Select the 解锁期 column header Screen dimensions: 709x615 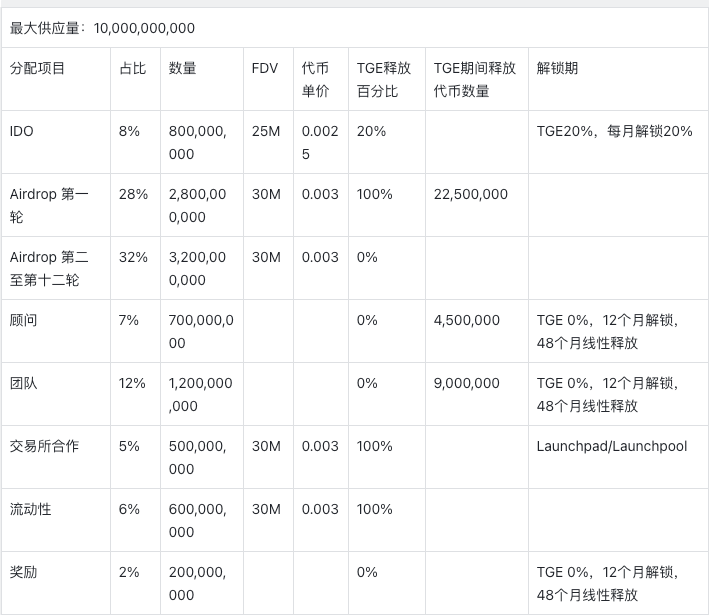coord(557,68)
